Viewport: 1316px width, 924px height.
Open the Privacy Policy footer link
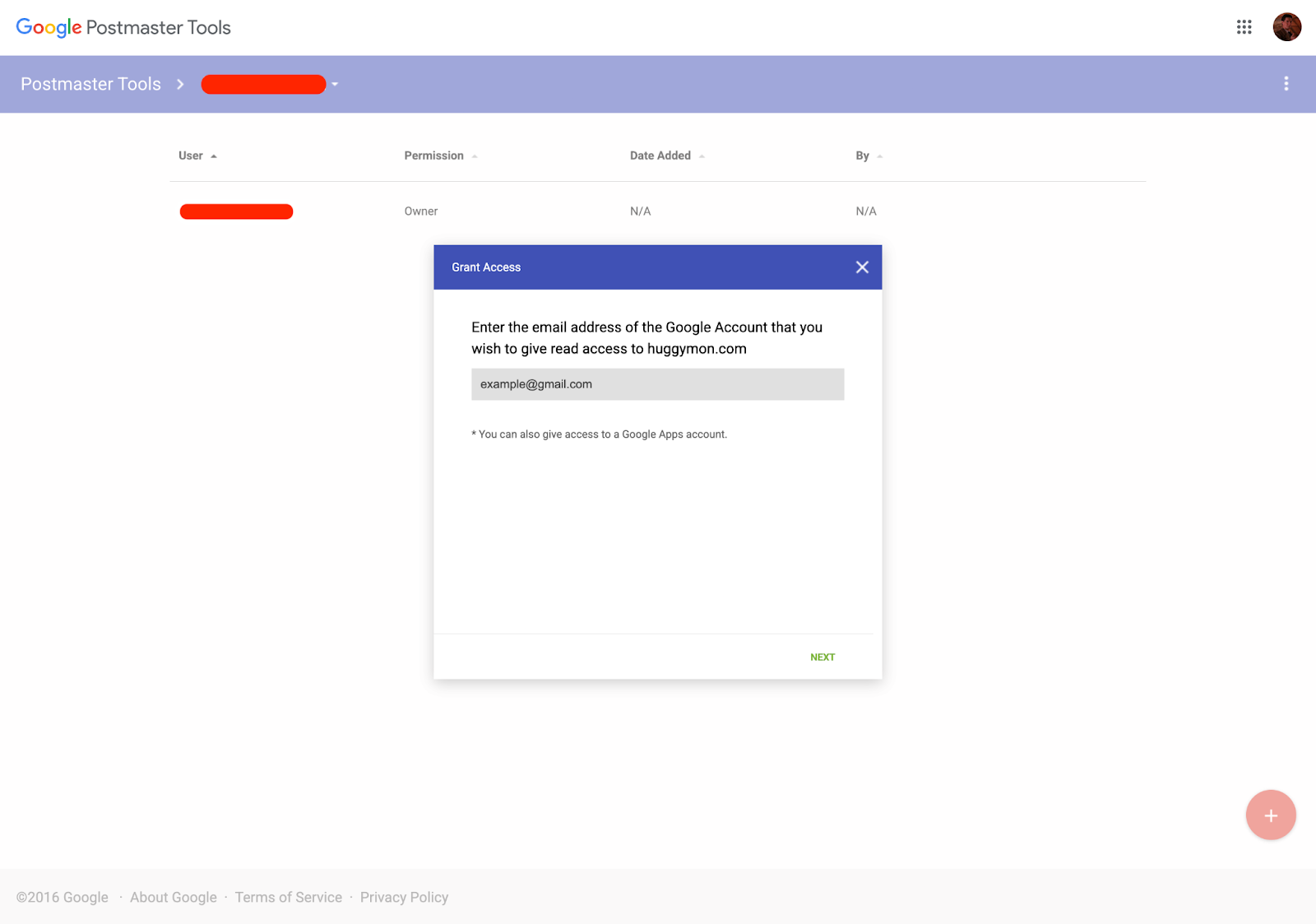coord(404,898)
